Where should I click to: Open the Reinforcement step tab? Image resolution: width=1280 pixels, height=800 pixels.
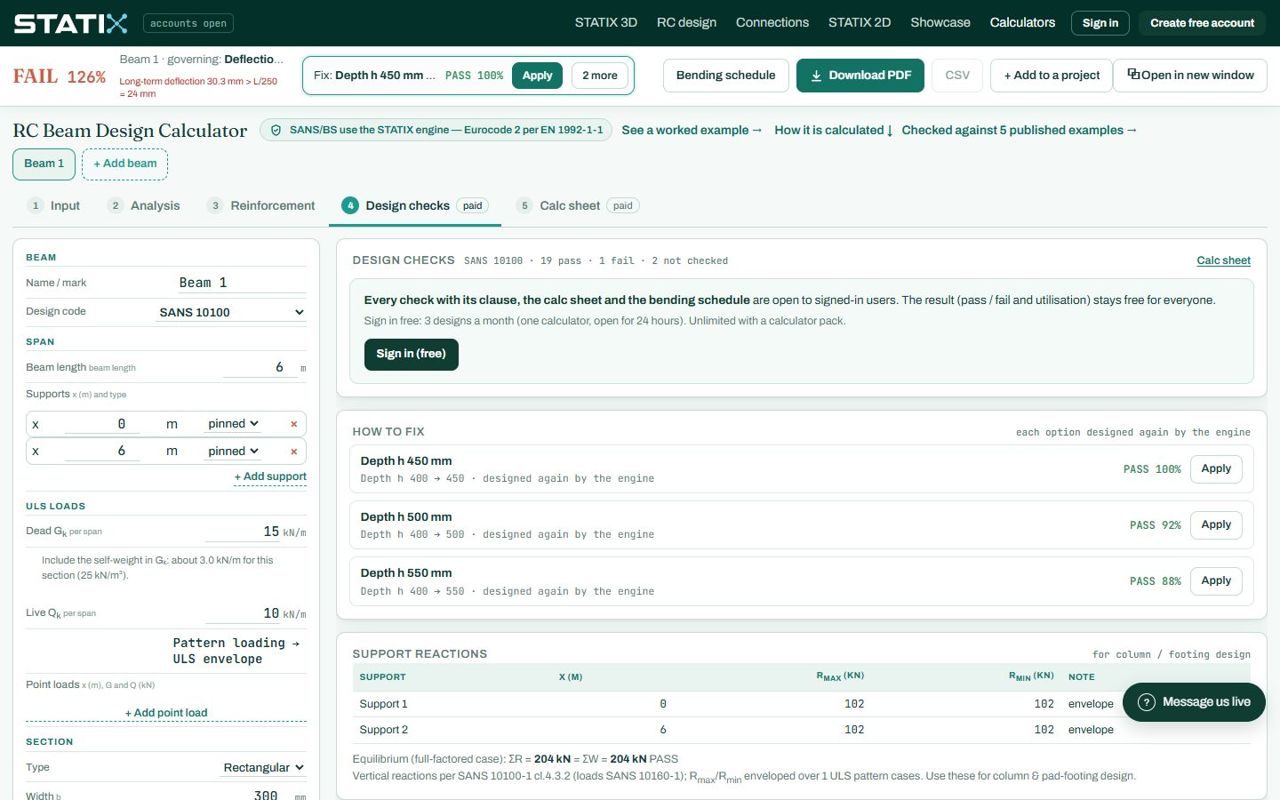pos(261,205)
